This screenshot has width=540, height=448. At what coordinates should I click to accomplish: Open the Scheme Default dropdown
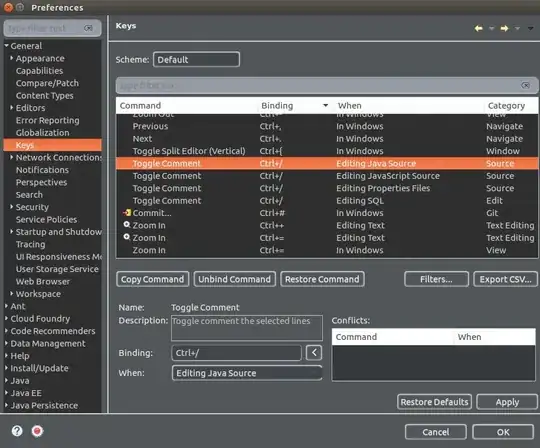point(196,59)
